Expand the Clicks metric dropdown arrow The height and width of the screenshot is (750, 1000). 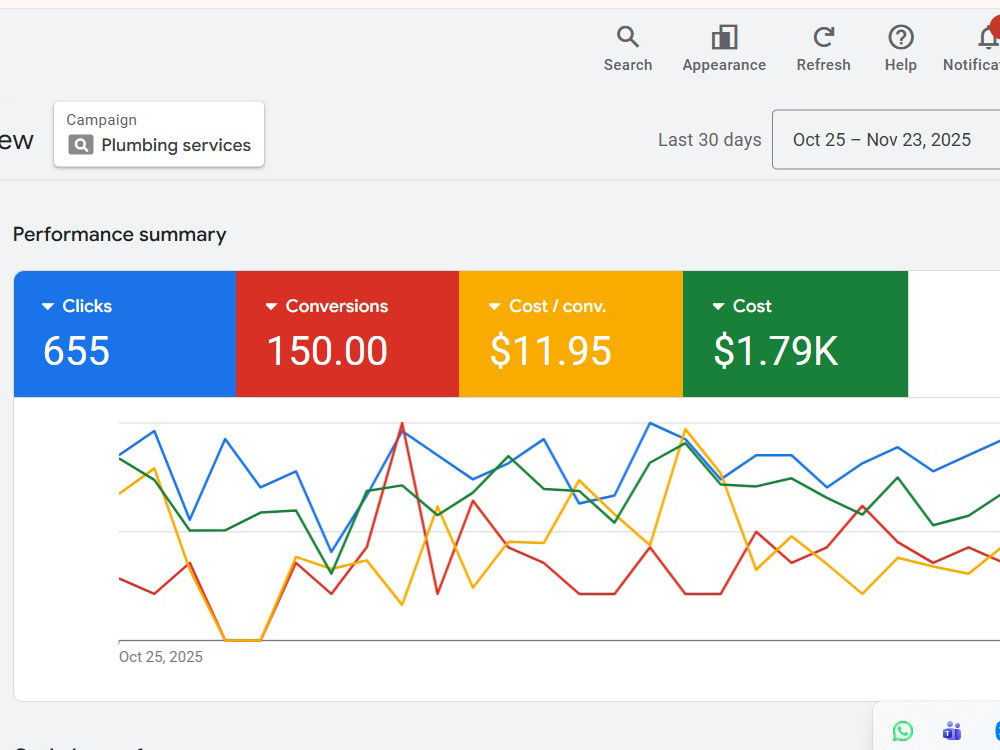point(48,307)
